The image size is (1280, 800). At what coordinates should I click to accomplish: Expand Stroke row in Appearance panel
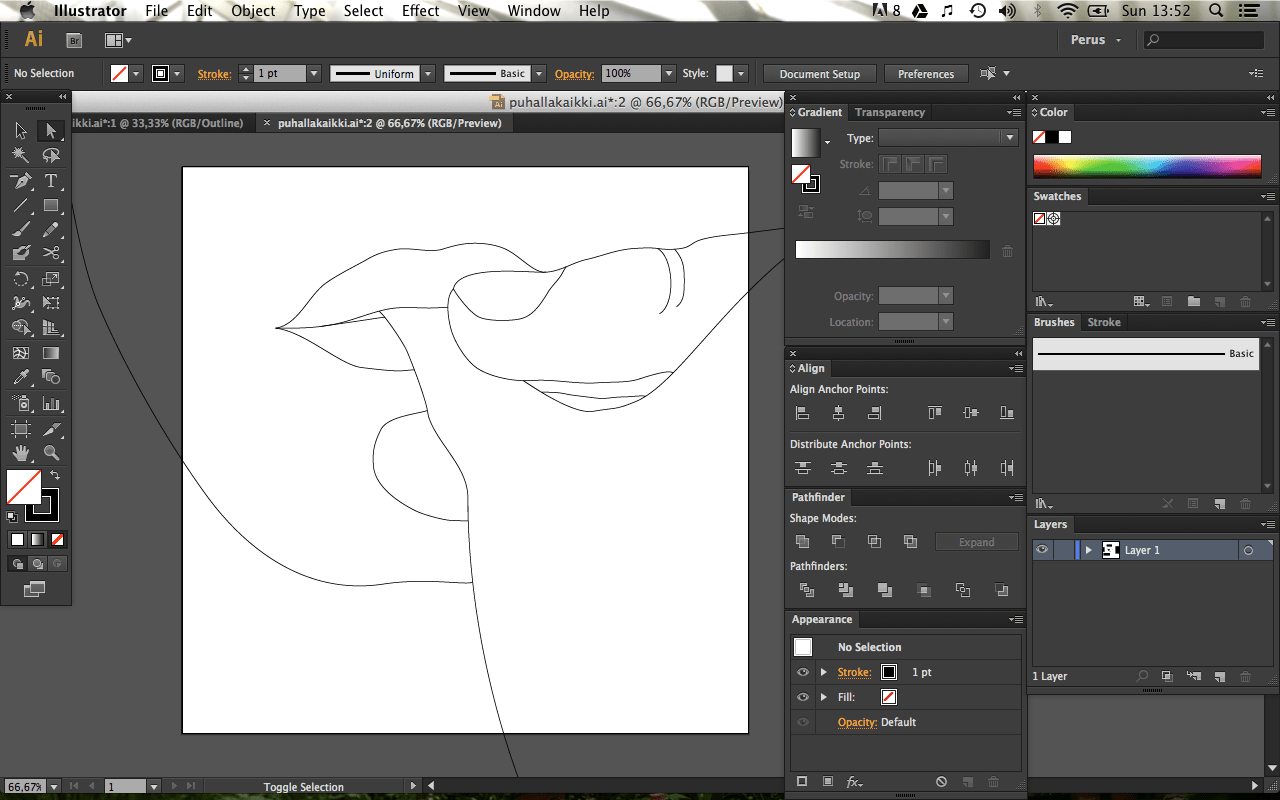tap(824, 672)
